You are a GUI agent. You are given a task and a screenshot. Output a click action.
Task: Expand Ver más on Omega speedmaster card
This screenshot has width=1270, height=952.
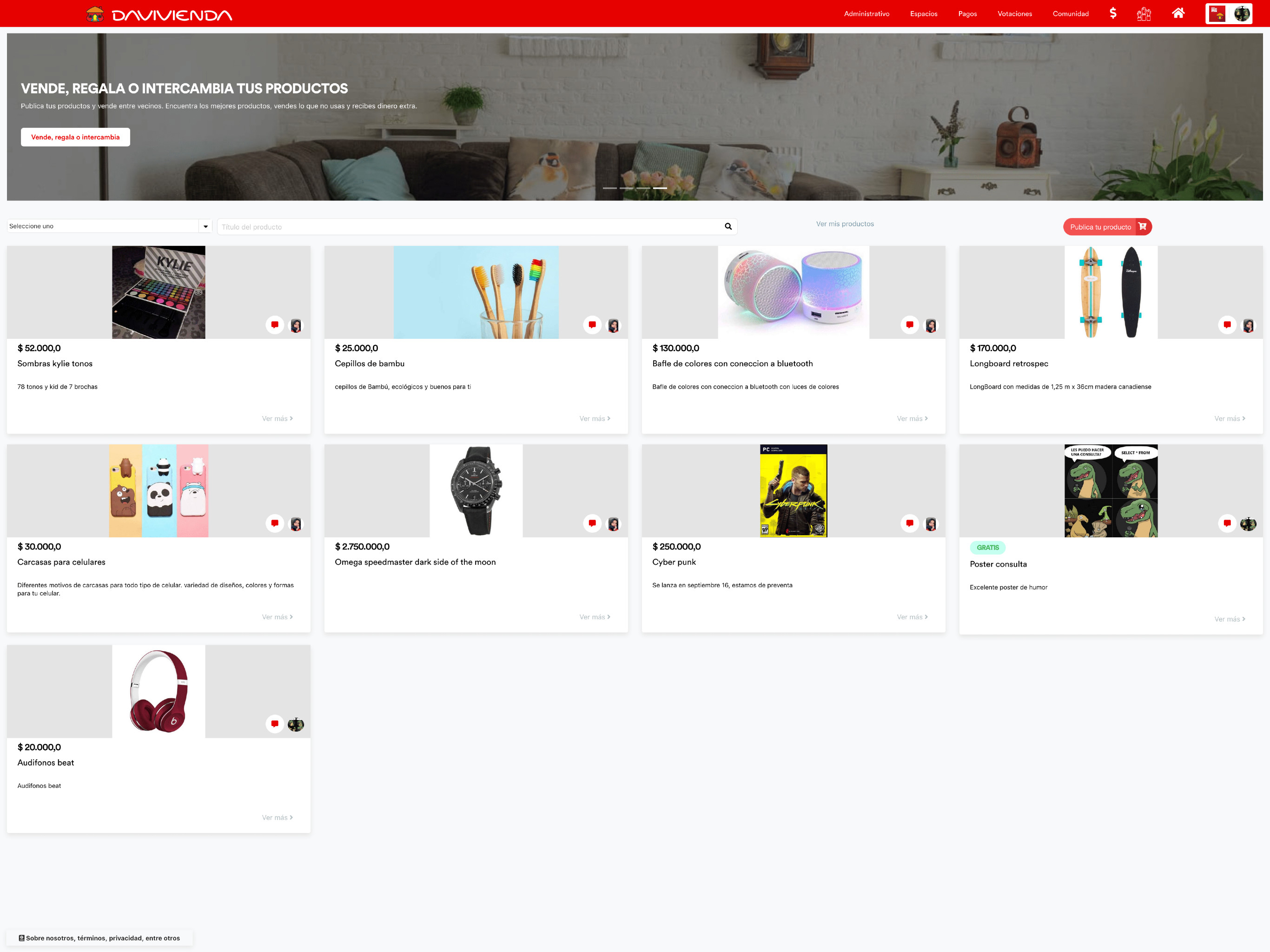click(x=594, y=617)
